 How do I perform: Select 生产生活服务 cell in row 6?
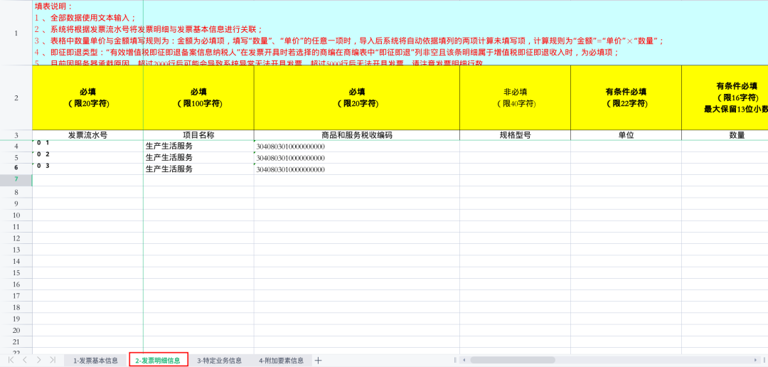[x=198, y=169]
